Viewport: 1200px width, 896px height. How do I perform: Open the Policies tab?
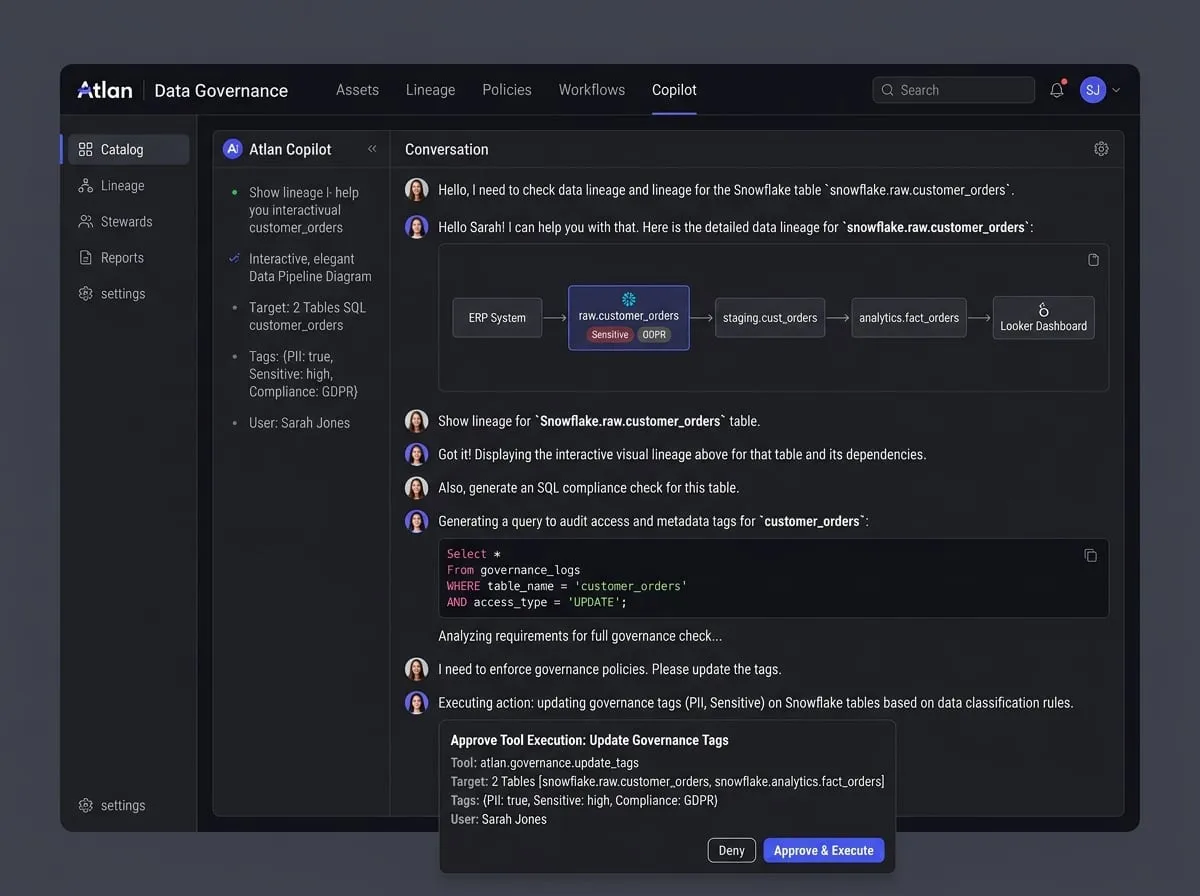pos(507,90)
